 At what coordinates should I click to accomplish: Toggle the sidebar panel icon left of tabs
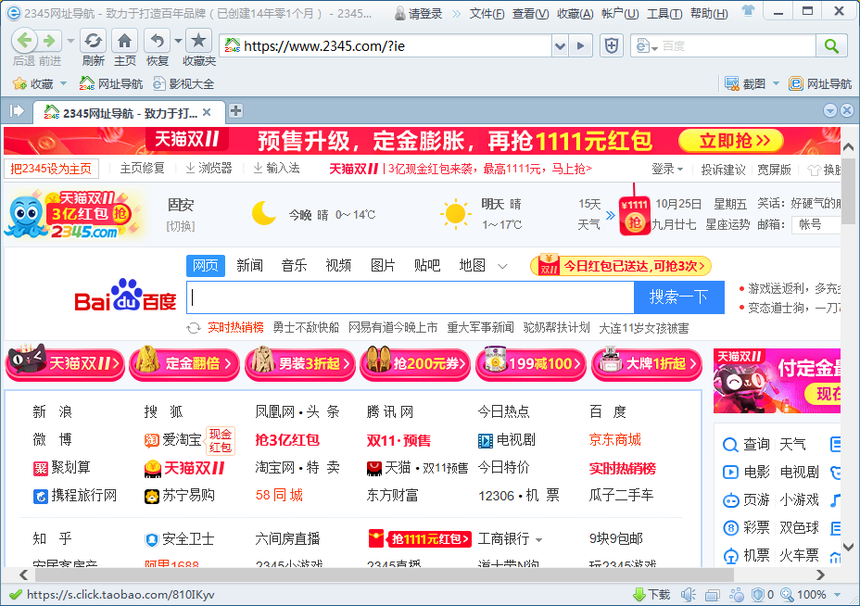tap(16, 111)
